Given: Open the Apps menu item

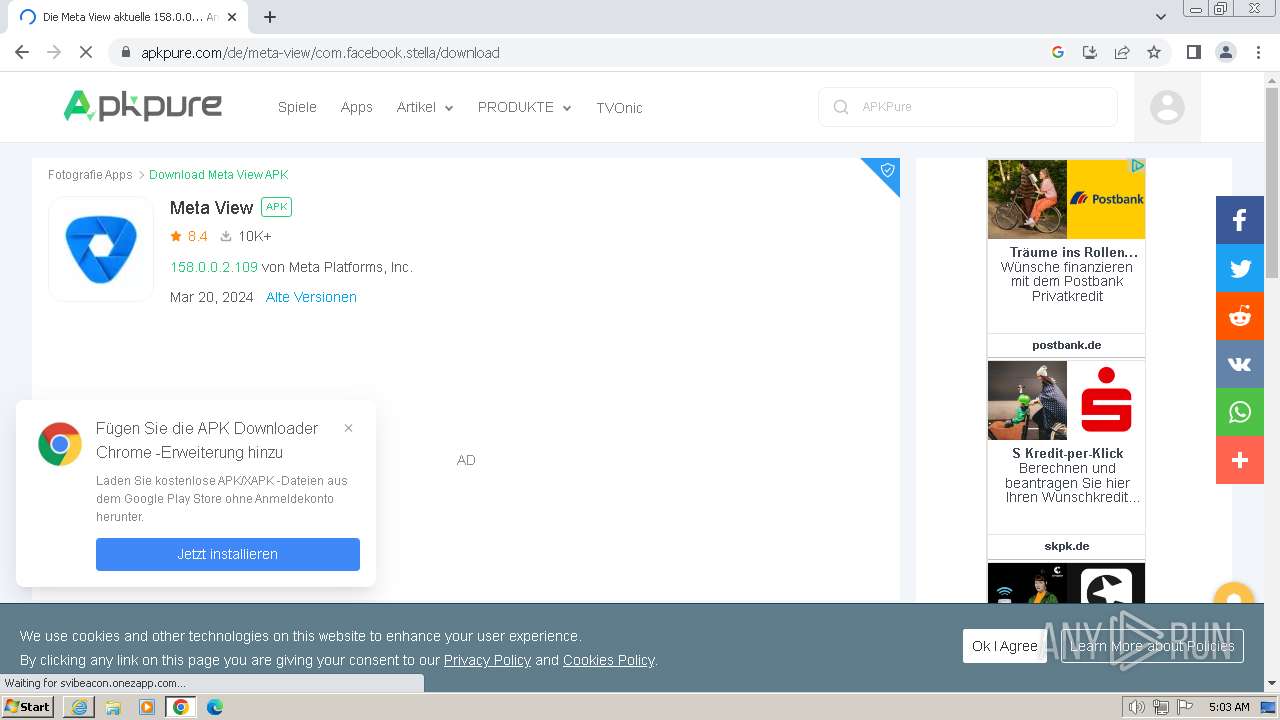Looking at the screenshot, I should [x=356, y=107].
